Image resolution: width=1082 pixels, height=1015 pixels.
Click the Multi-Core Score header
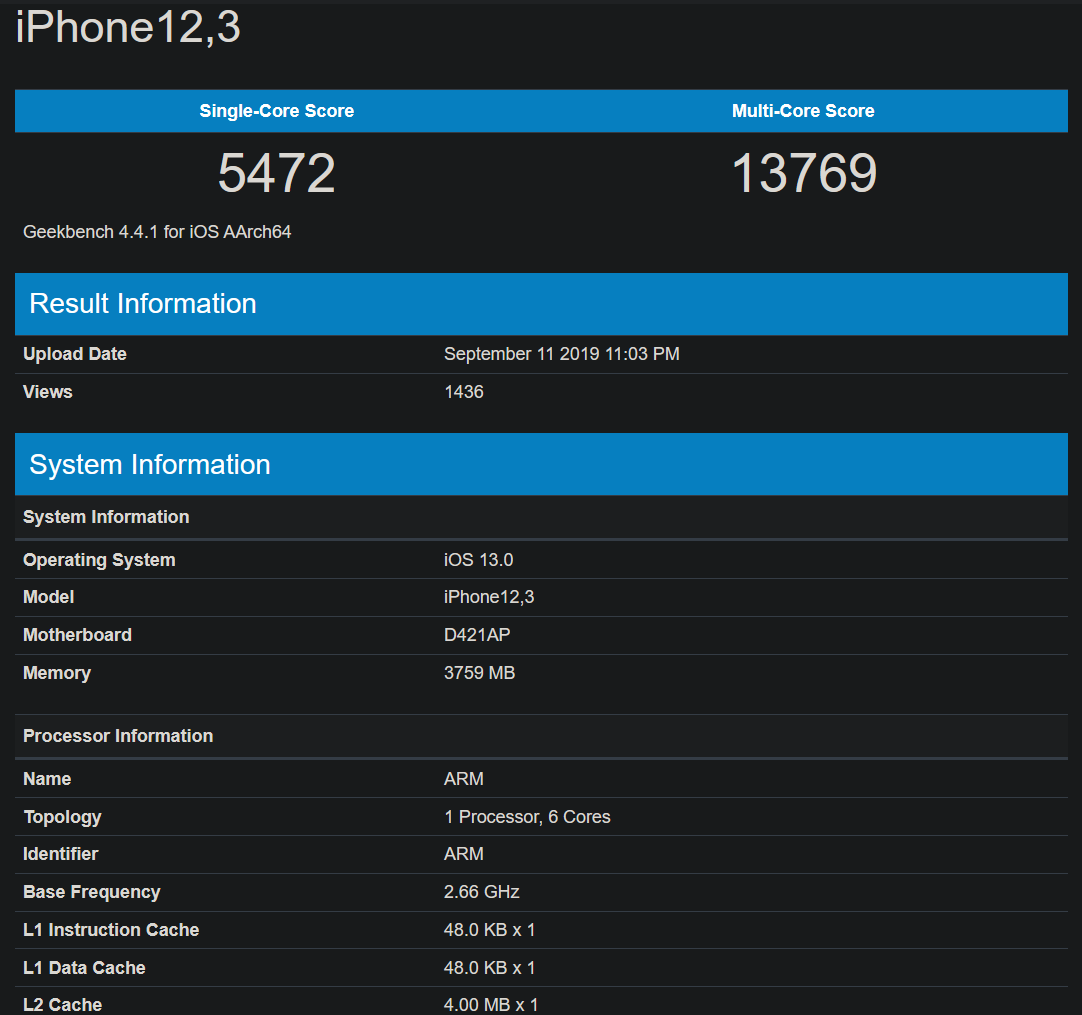[x=803, y=111]
